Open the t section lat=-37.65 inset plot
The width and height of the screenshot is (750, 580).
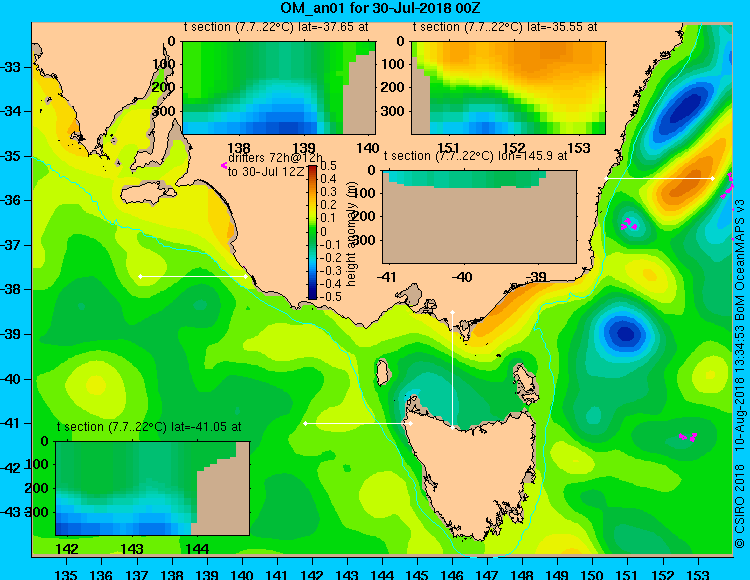tap(279, 88)
